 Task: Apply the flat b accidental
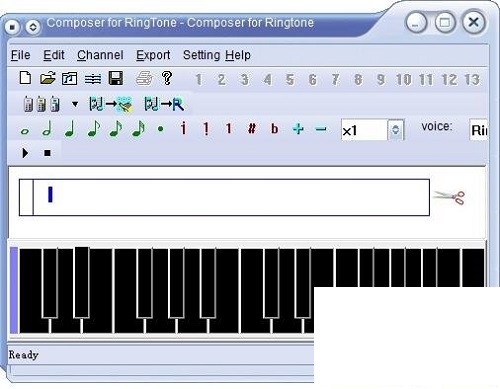tap(274, 128)
